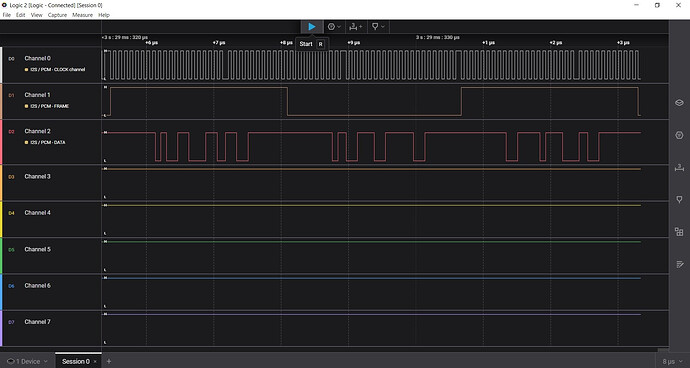
Task: Start capture with the blue play button
Action: [x=312, y=27]
